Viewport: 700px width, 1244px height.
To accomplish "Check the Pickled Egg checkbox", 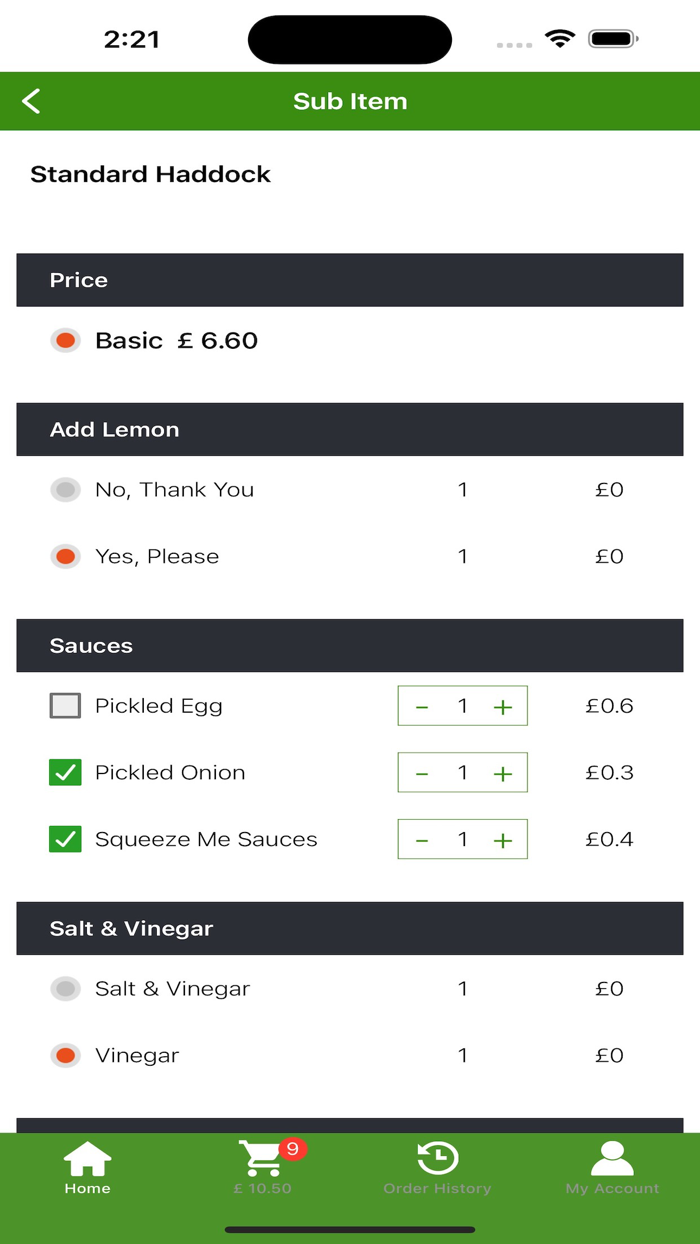I will (x=65, y=706).
